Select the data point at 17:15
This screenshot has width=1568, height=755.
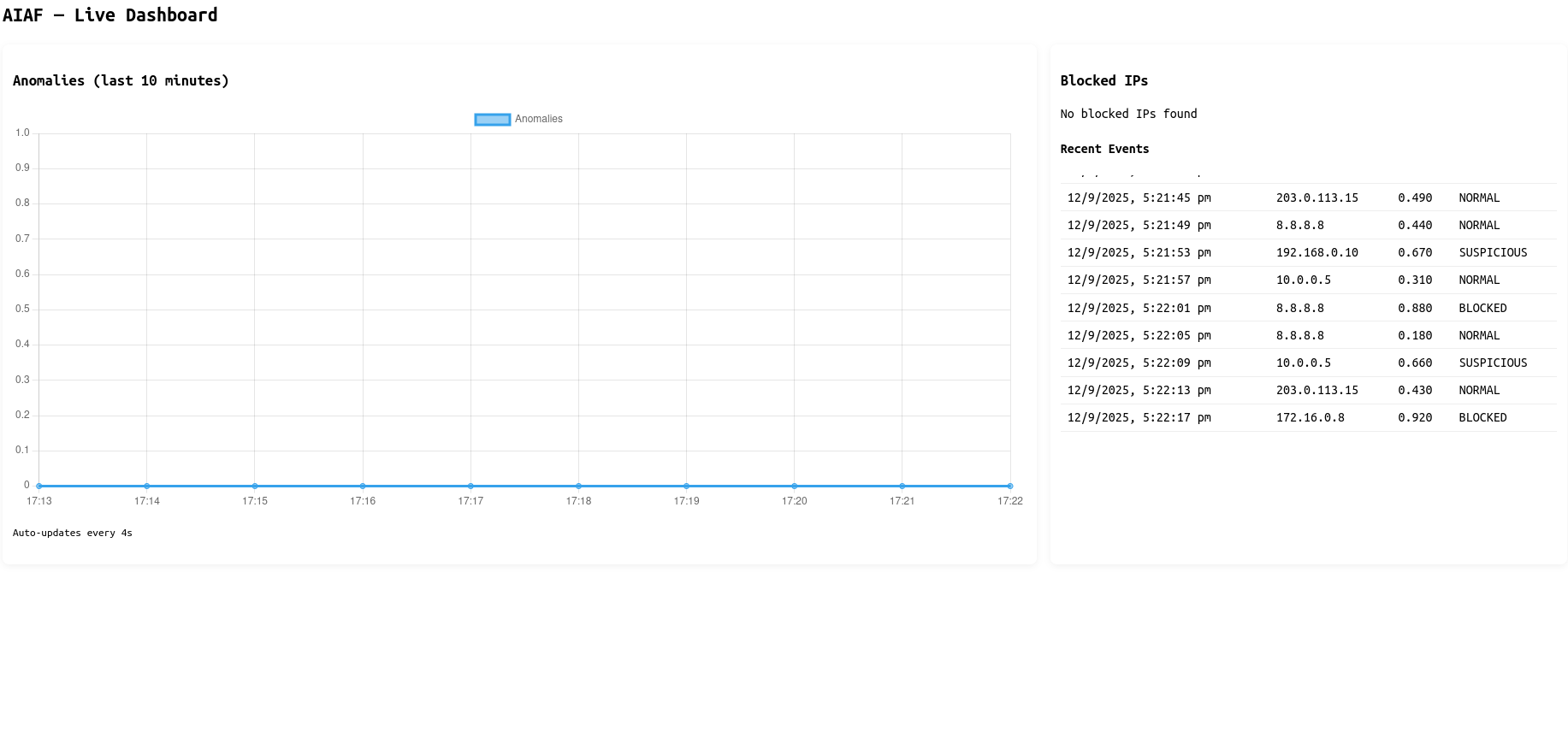click(255, 486)
